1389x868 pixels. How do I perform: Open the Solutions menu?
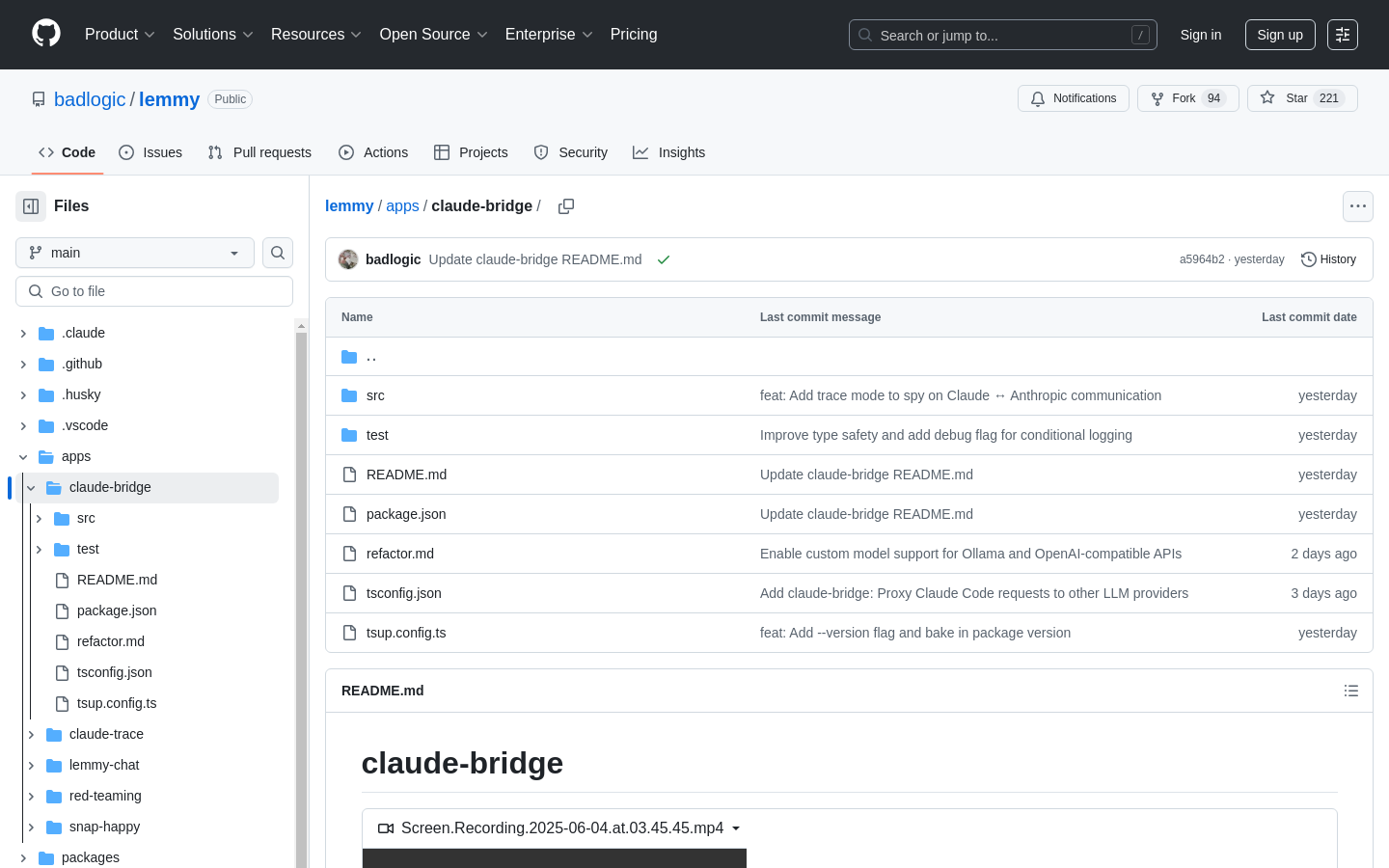[x=213, y=35]
